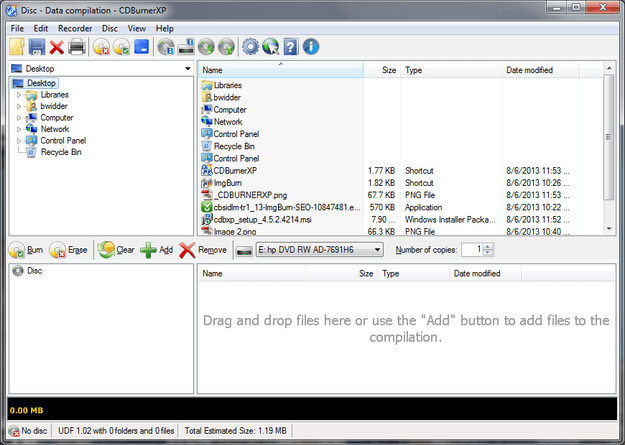The height and width of the screenshot is (445, 625).
Task: Click the blue info About icon
Action: click(311, 47)
